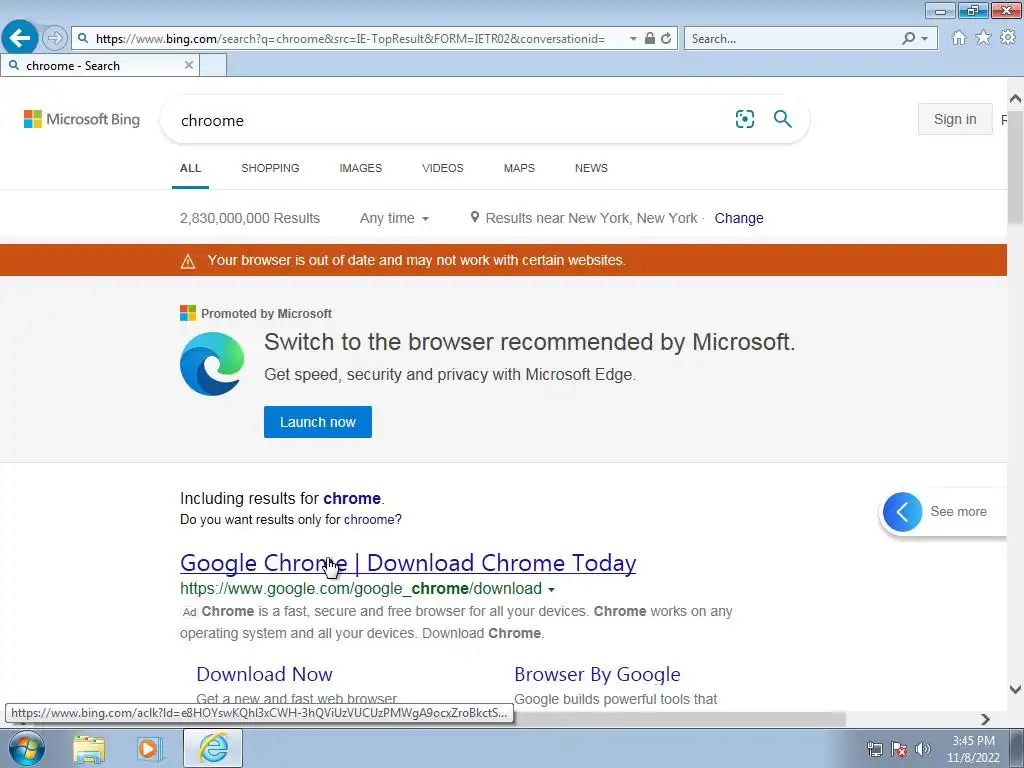The height and width of the screenshot is (768, 1024).
Task: Expand the arrow next to the google.com ad URL
Action: coord(551,590)
